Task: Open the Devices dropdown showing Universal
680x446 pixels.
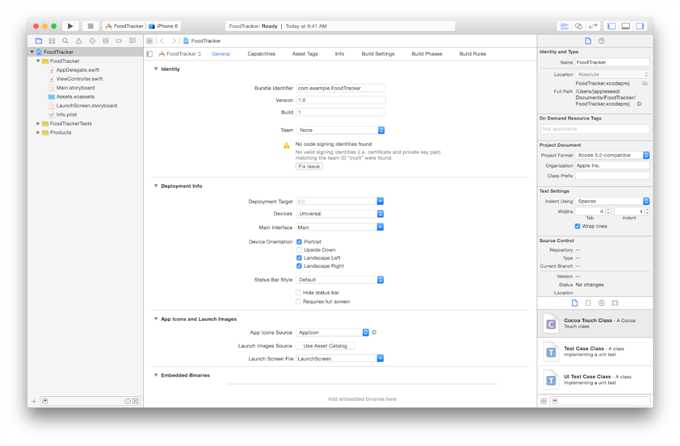Action: (x=340, y=214)
